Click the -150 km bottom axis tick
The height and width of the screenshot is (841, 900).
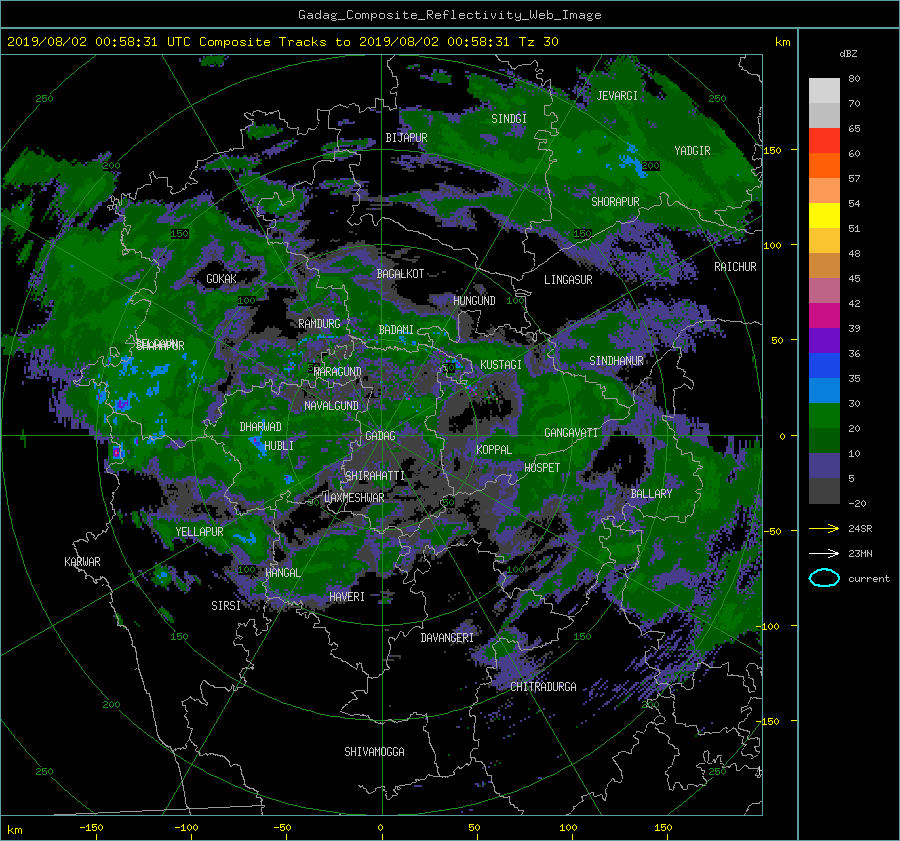(x=91, y=828)
